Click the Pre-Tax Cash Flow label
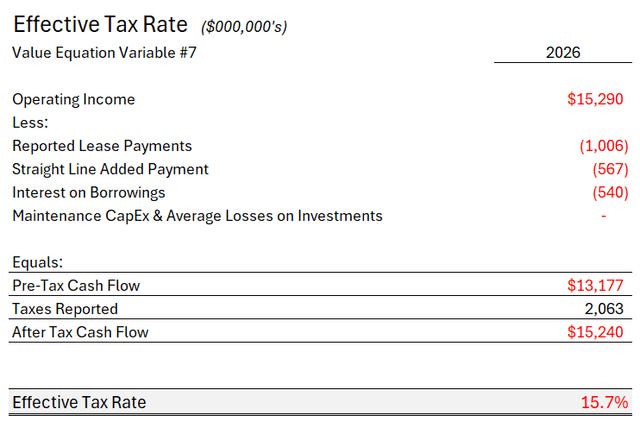This screenshot has height=428, width=640. pos(76,286)
